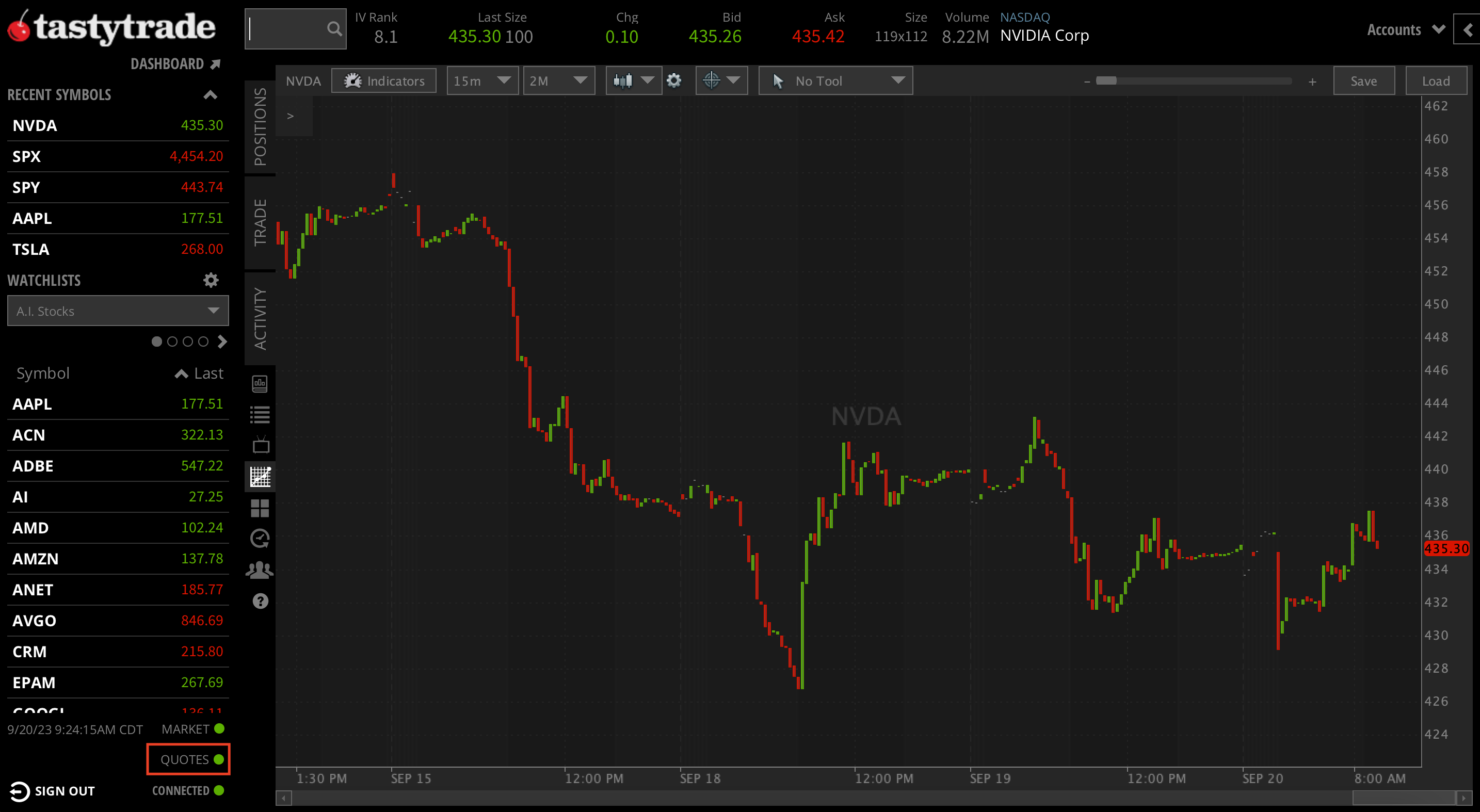Toggle the QUOTES connection indicator
Screen dimensions: 1480x812
click(x=188, y=758)
